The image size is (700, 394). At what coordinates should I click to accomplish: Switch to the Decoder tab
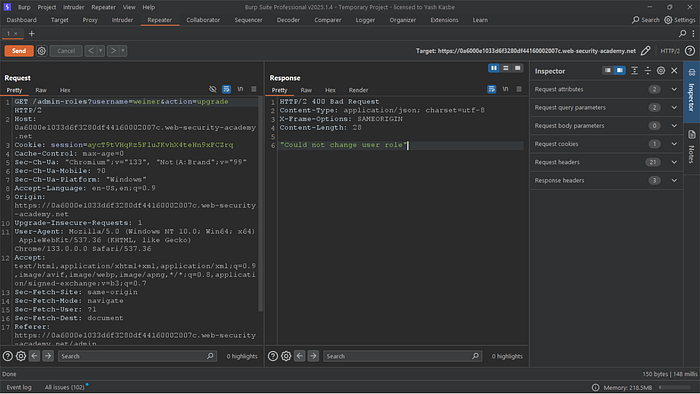click(288, 20)
